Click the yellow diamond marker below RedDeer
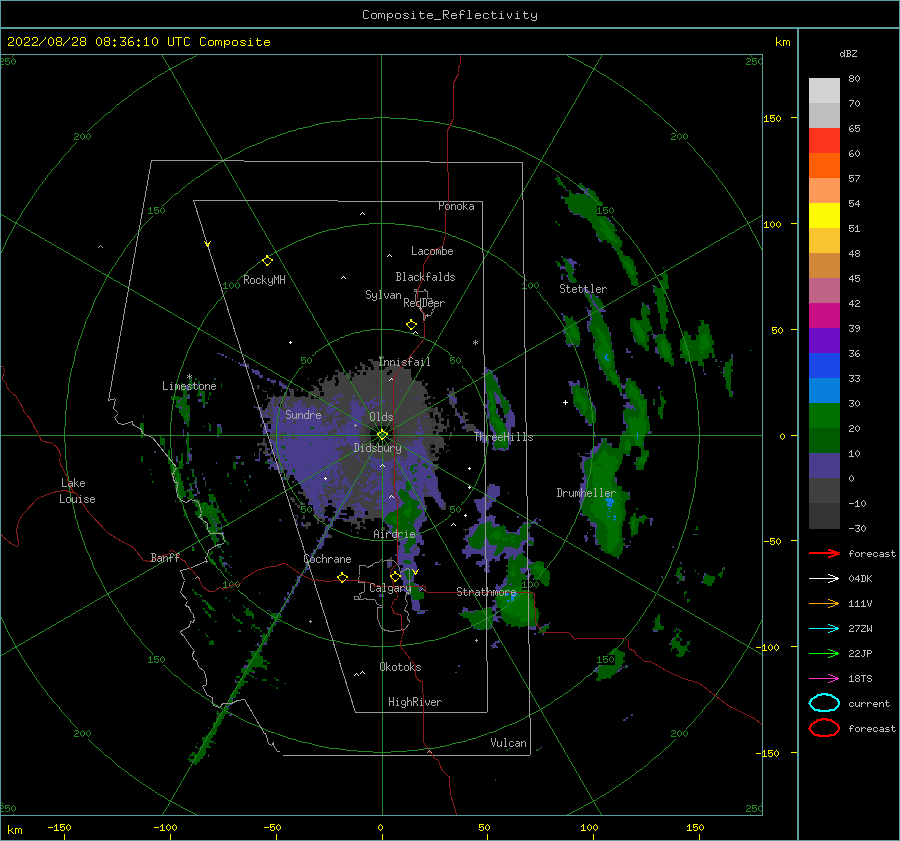The image size is (900, 841). click(x=411, y=325)
